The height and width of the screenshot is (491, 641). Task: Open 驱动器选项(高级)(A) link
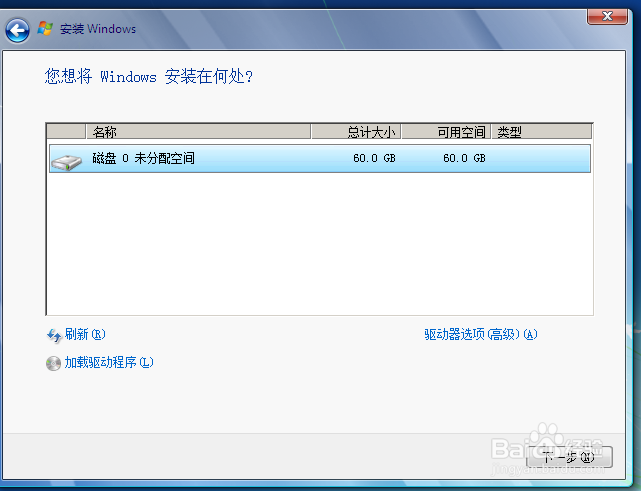pyautogui.click(x=481, y=334)
